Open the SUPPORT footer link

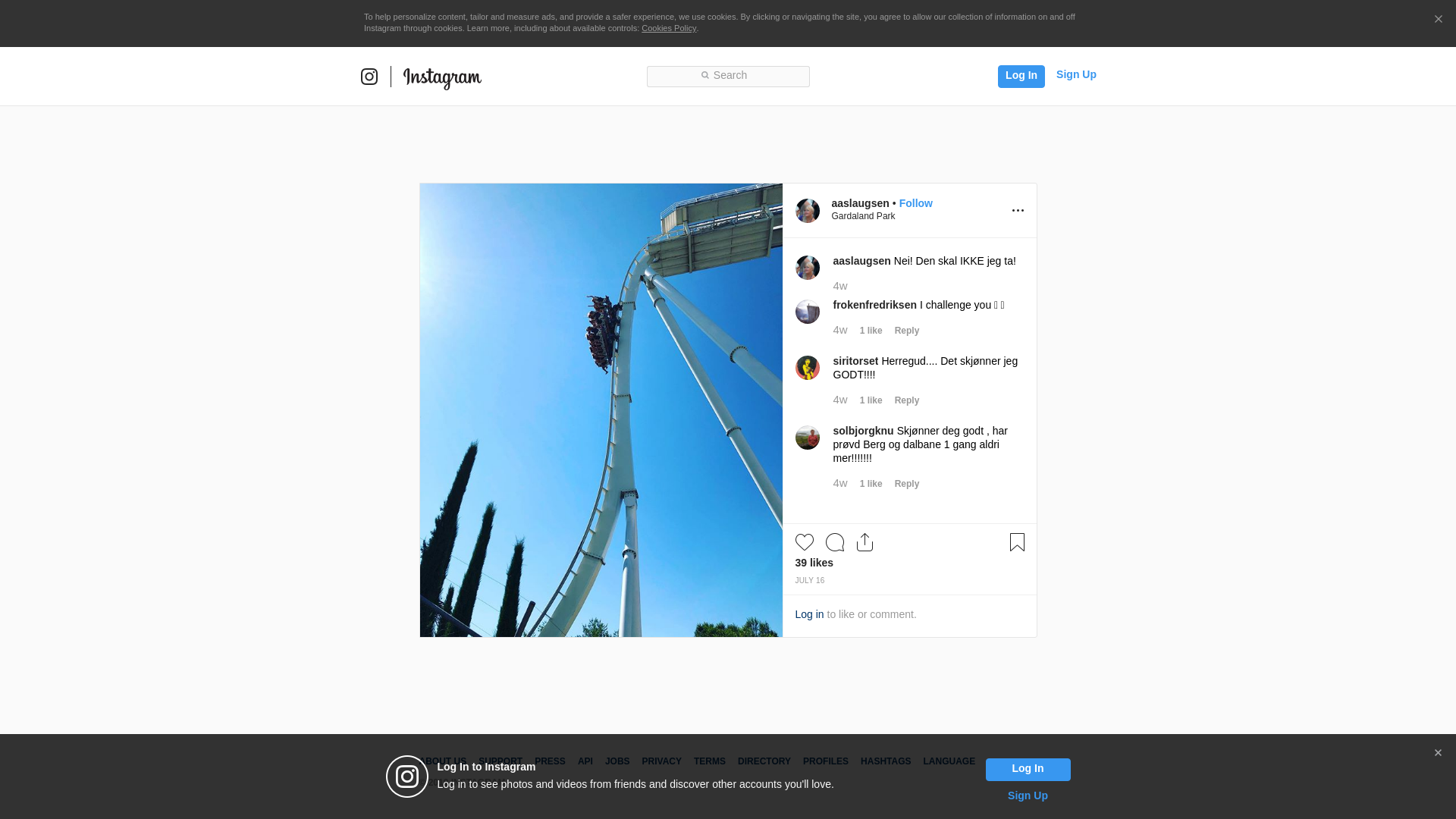[x=500, y=761]
